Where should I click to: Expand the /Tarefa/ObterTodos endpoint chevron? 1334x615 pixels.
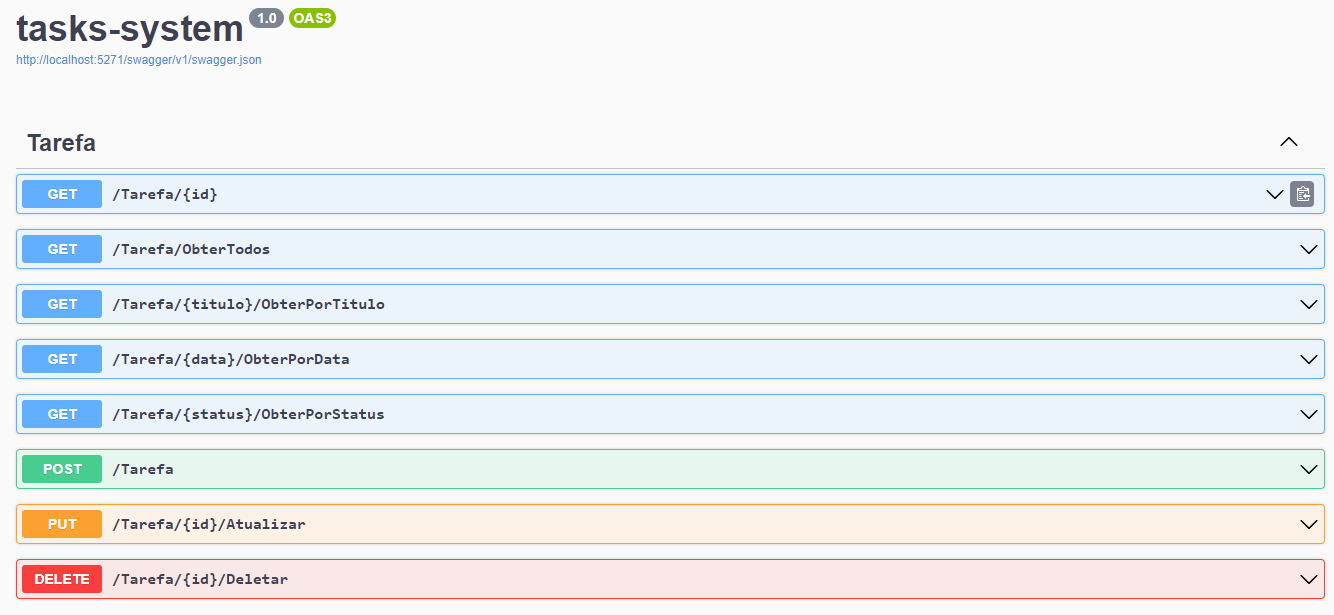click(x=1309, y=249)
